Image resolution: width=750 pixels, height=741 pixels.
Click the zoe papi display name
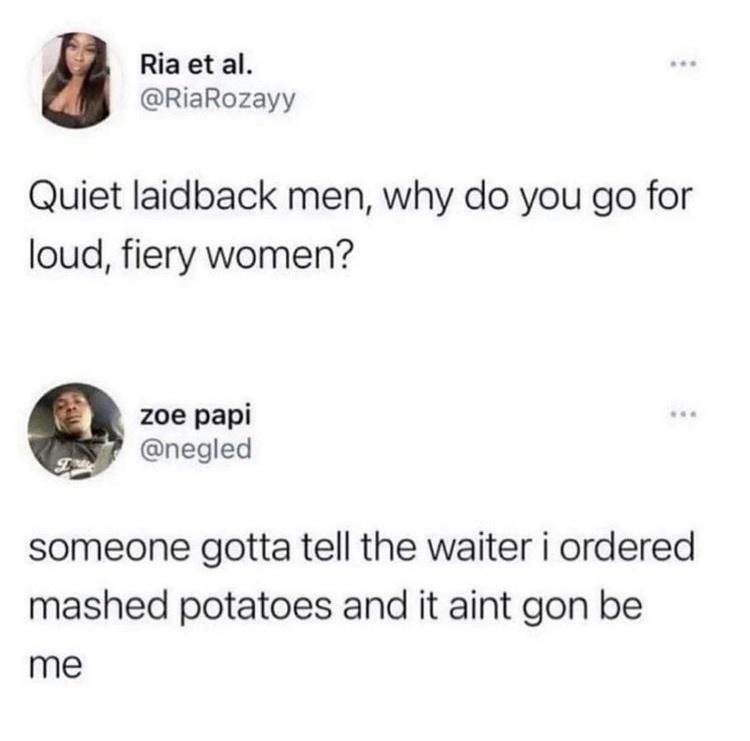(x=195, y=416)
